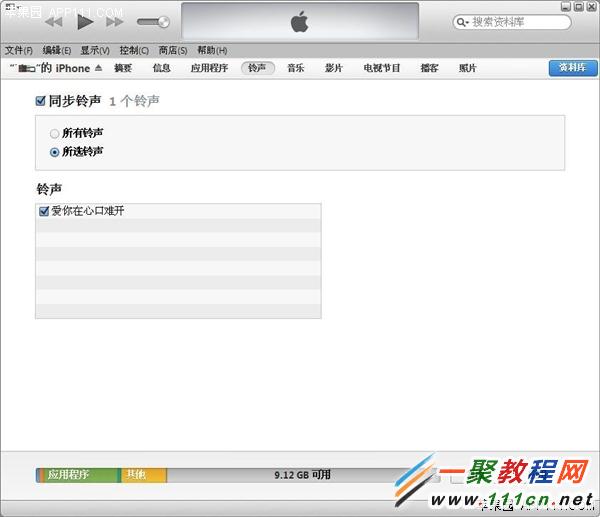
Task: Switch to the 摘要 tab
Action: pyautogui.click(x=123, y=68)
